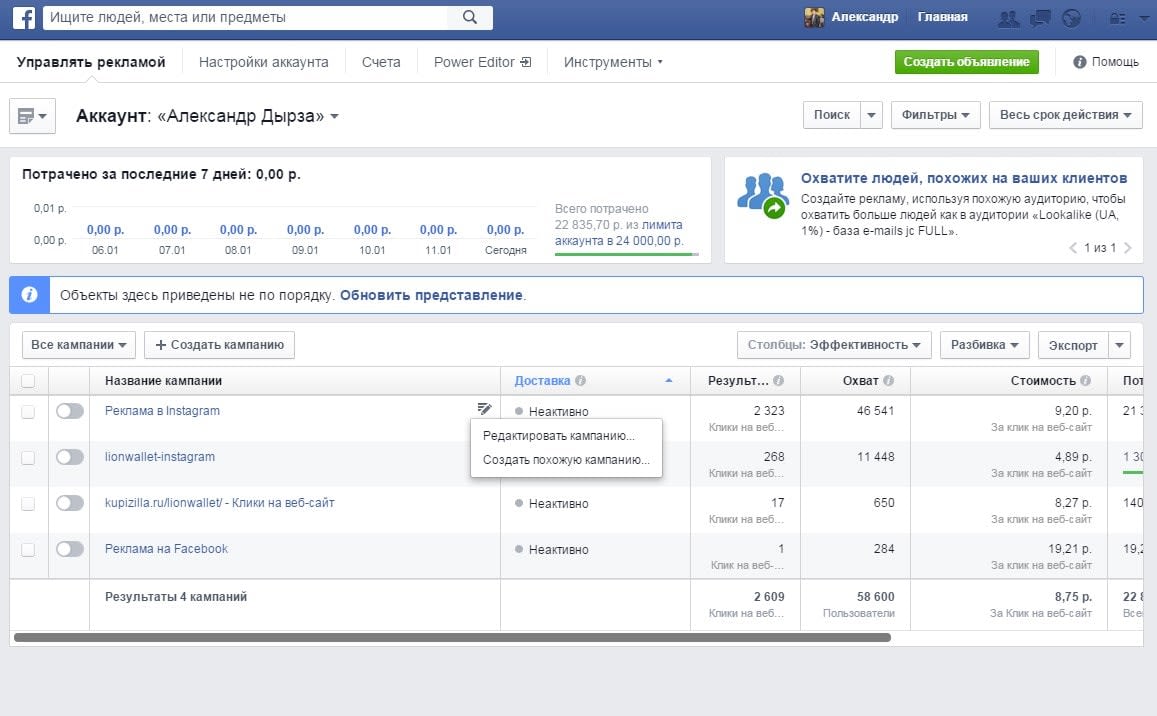Choose Создать похожую кампанию... menu item
1157x716 pixels.
[x=566, y=460]
